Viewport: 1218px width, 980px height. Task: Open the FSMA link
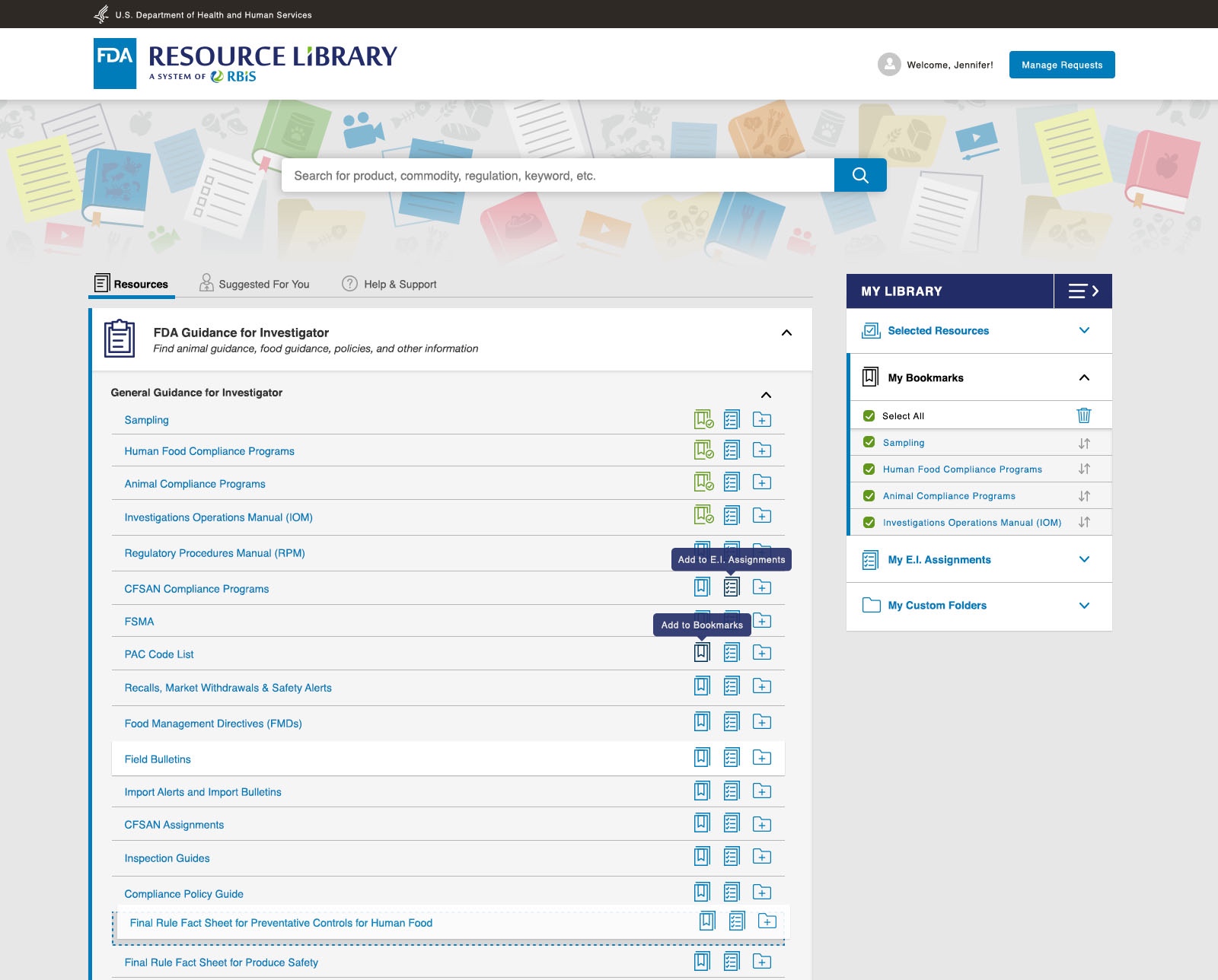(139, 622)
